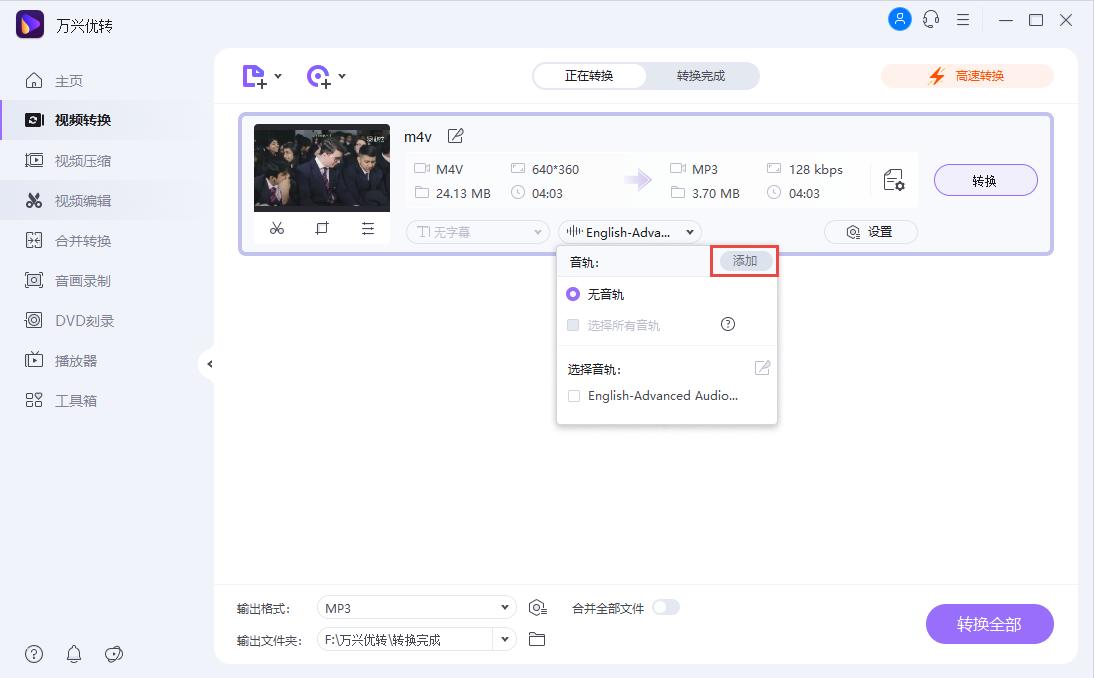Open output codec settings beside the convert button
The width and height of the screenshot is (1094, 678).
[x=893, y=179]
